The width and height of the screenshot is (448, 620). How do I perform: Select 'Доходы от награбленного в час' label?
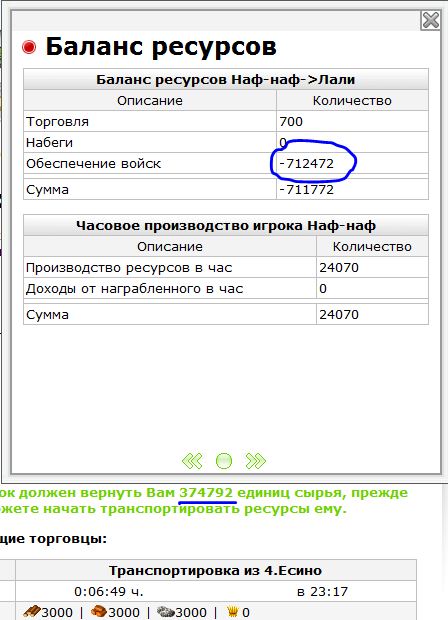(x=134, y=289)
